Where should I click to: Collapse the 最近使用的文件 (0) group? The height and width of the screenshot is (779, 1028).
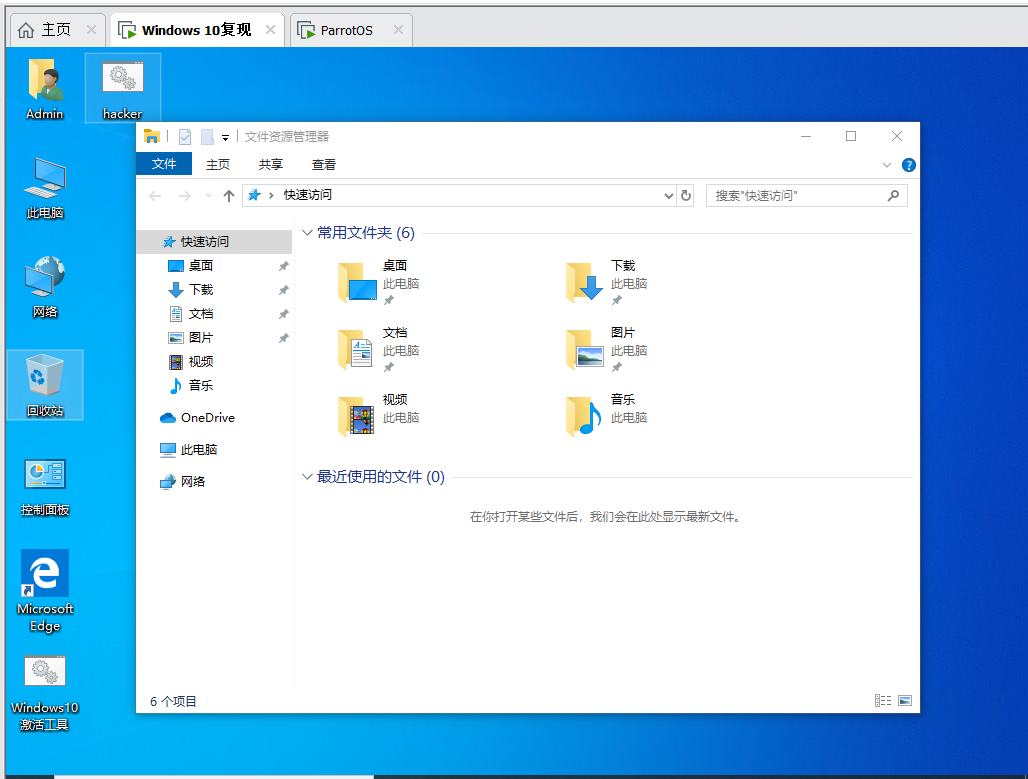coord(306,477)
